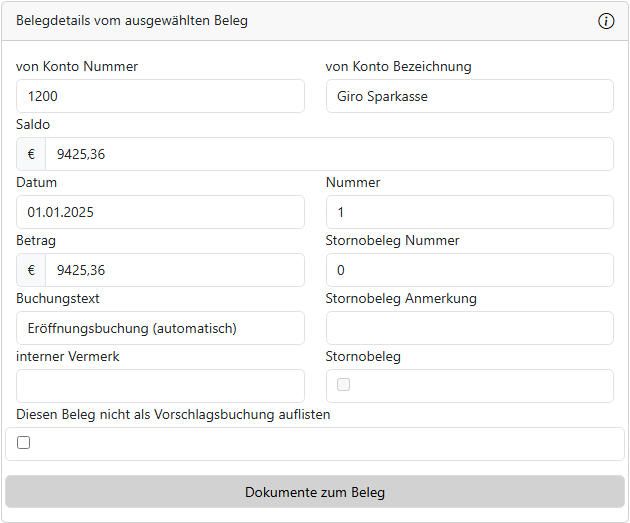
Task: Focus the Stornobeleg Anmerkung field
Action: pyautogui.click(x=469, y=328)
